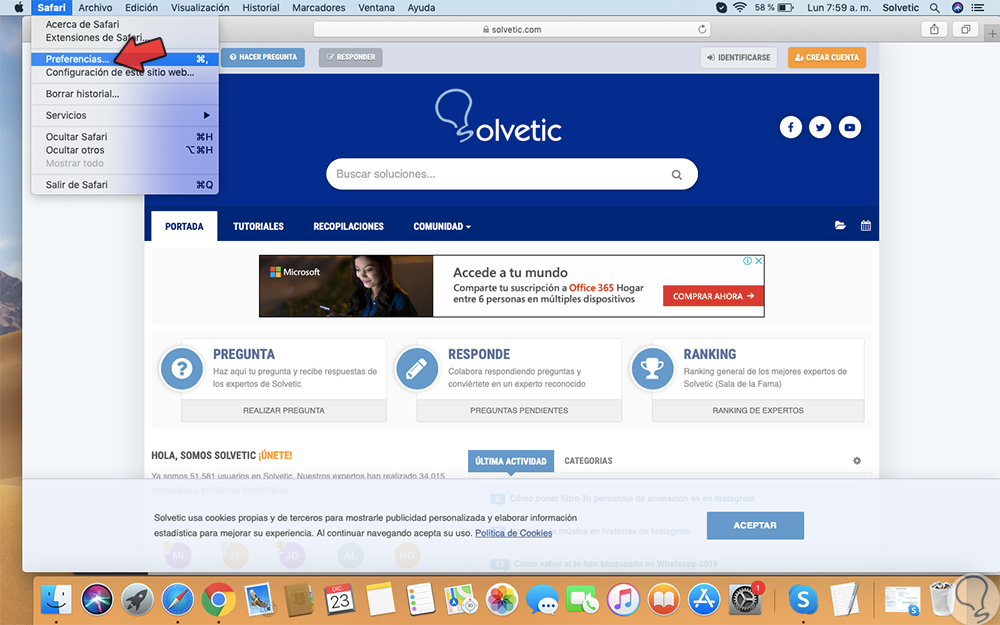Open Marcadores menu in menu bar
The height and width of the screenshot is (625, 1000).
(318, 8)
